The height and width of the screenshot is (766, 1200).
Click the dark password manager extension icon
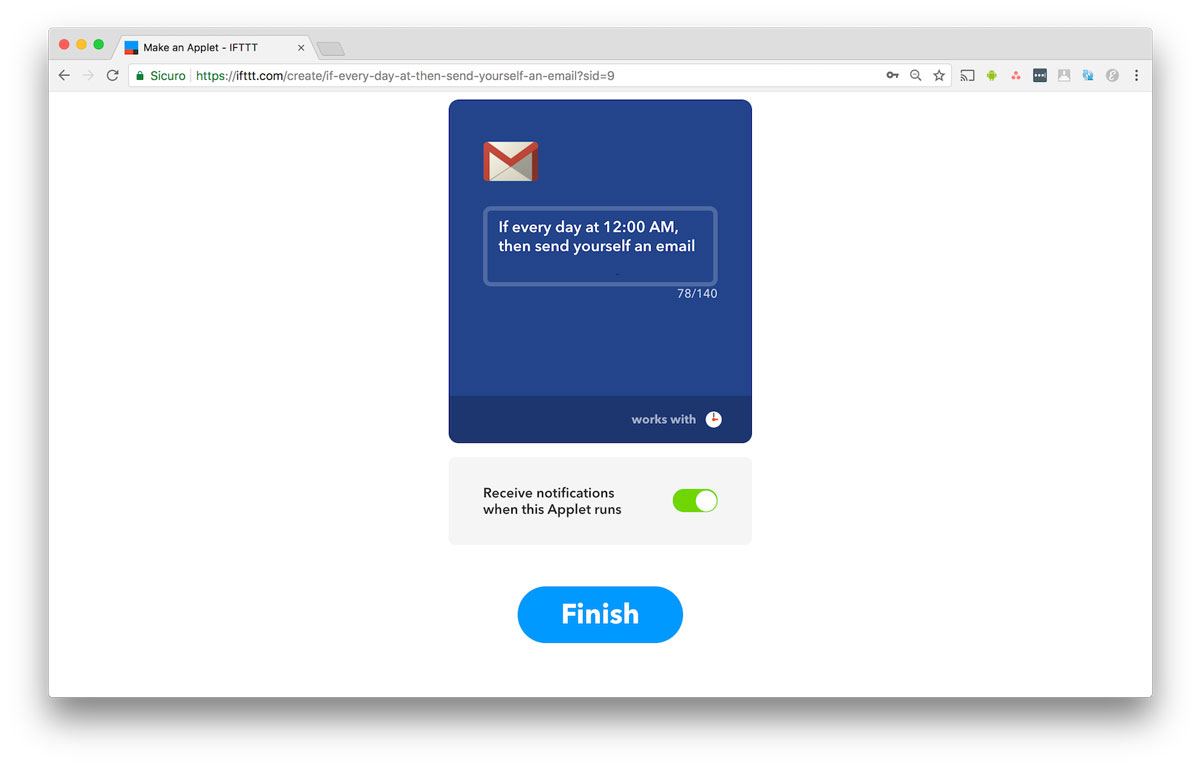point(1040,75)
